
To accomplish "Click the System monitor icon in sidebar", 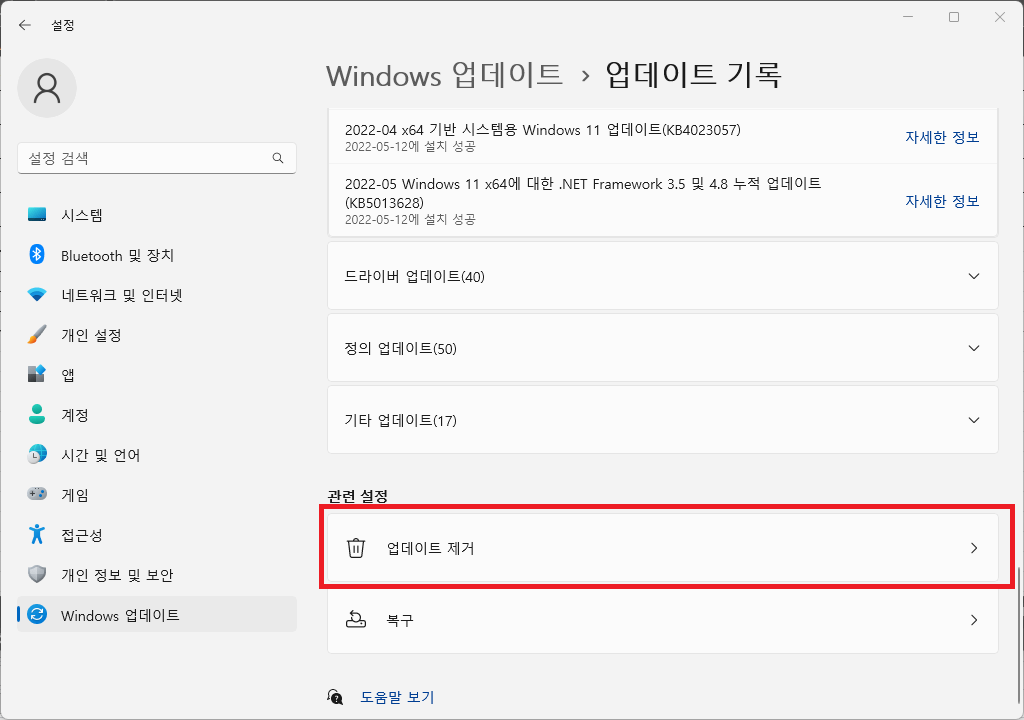I will pyautogui.click(x=37, y=215).
